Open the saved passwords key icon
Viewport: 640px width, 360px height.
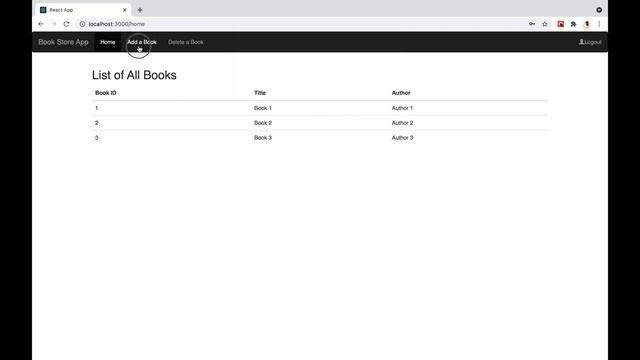532,24
